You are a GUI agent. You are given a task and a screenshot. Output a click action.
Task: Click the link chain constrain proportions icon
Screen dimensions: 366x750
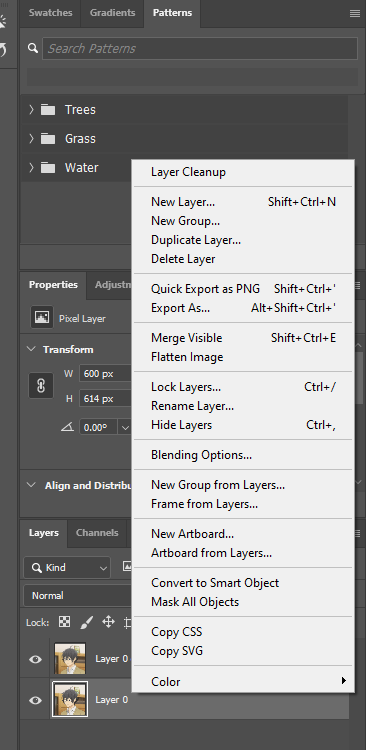tap(41, 386)
